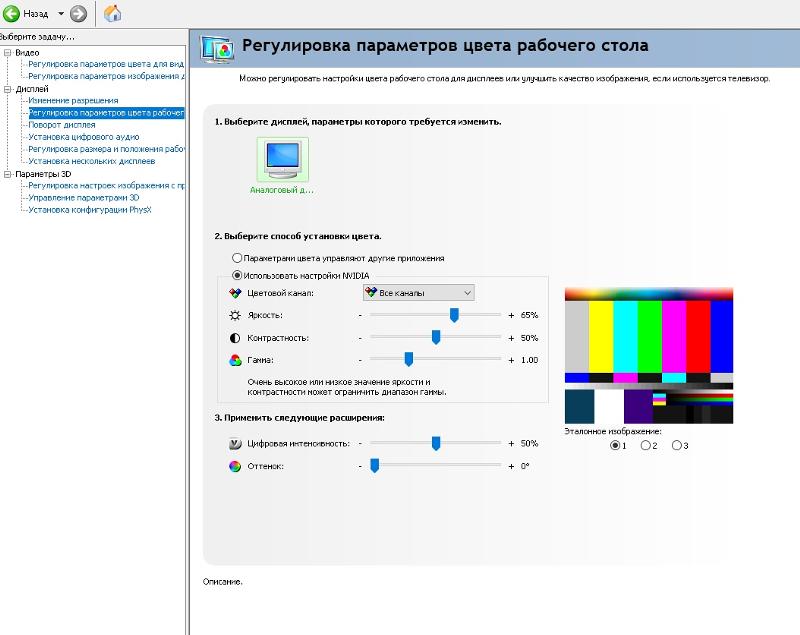Click minus sign next to gamma slider
This screenshot has height=635, width=800.
(x=360, y=360)
